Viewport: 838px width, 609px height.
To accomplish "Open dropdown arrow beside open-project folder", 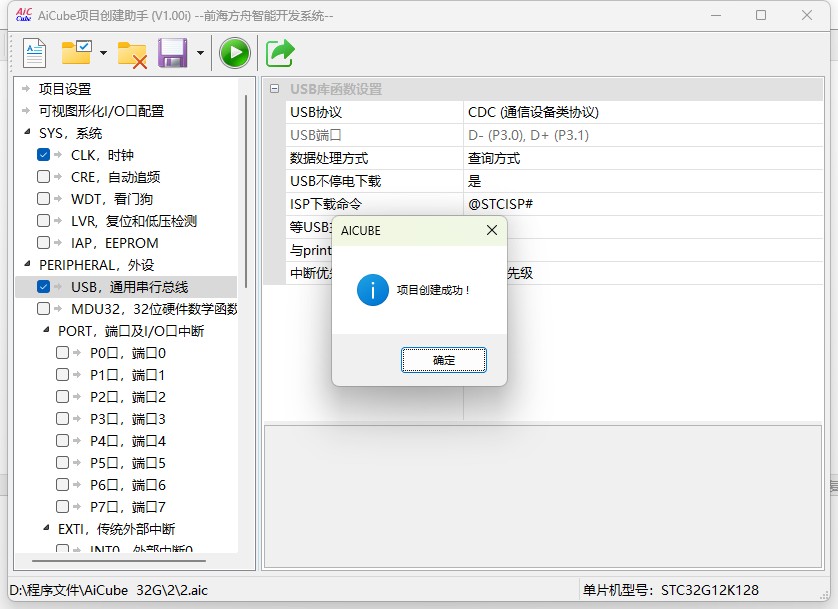I will (x=103, y=53).
